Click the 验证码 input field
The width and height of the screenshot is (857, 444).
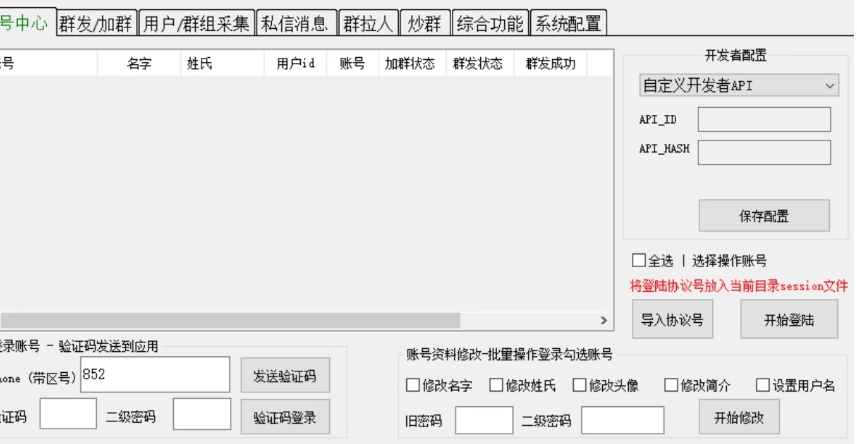68,414
